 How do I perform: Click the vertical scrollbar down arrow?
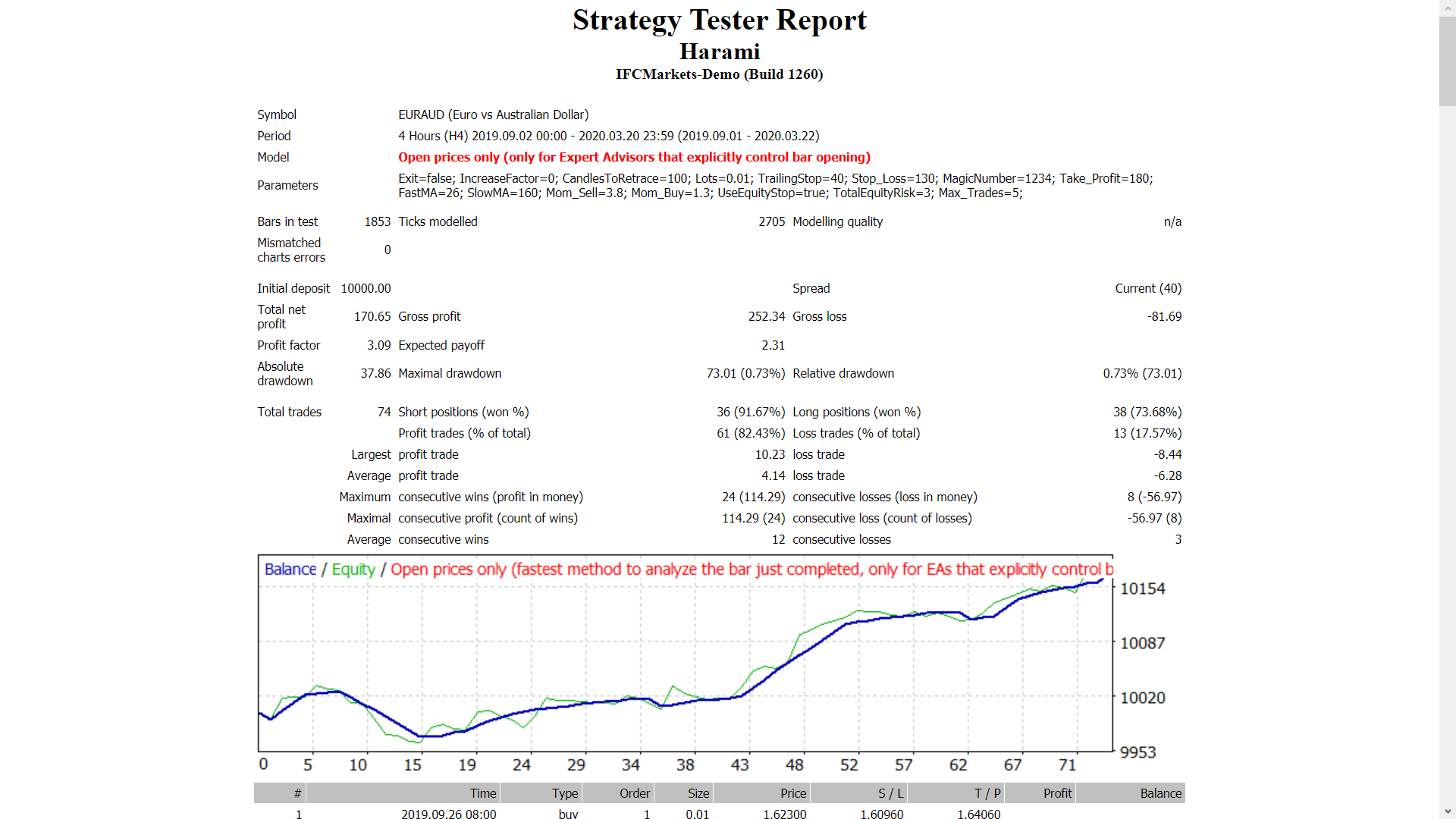click(1447, 811)
